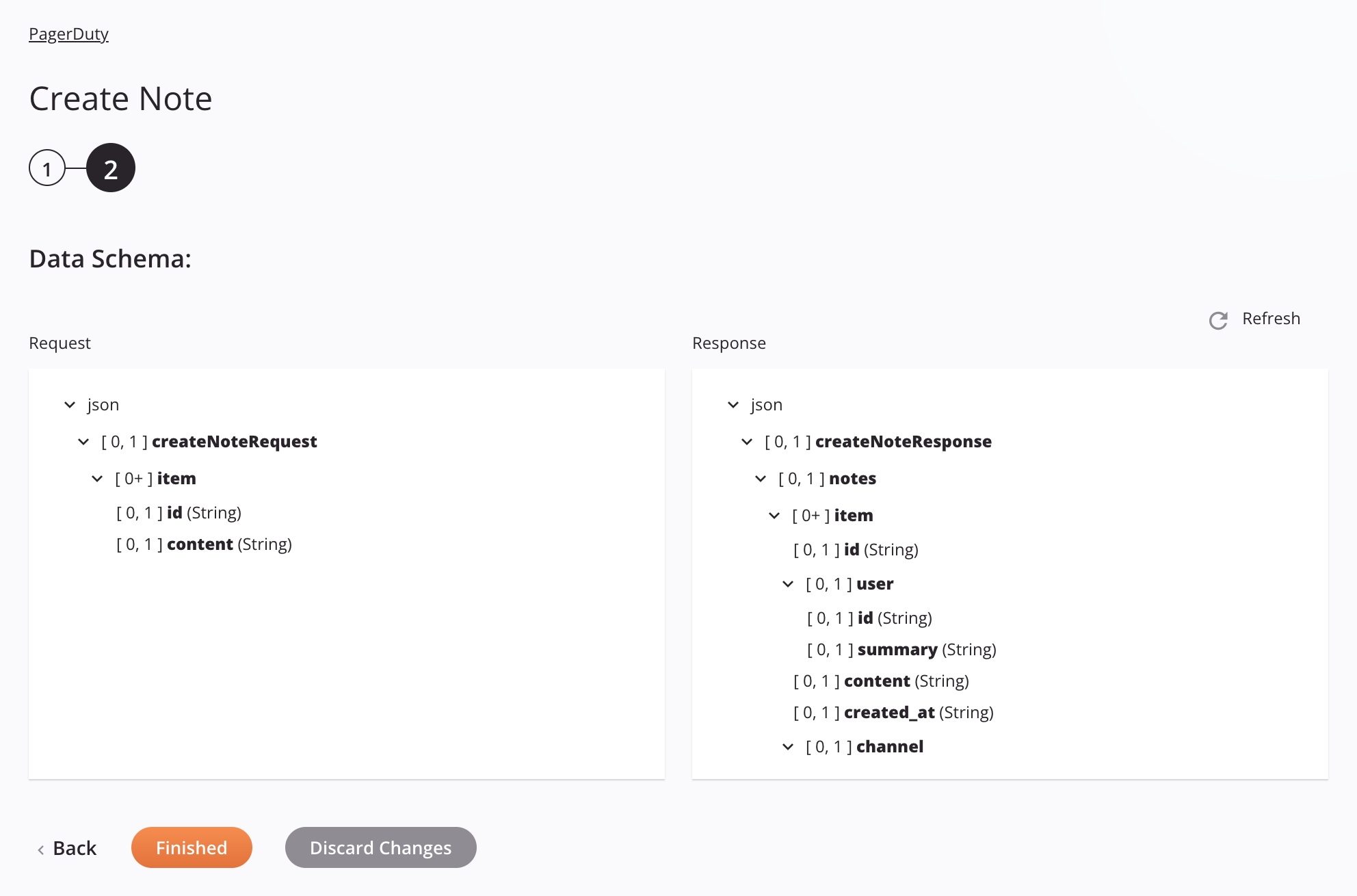The height and width of the screenshot is (896, 1357).
Task: Click the Finished button to complete
Action: tap(191, 847)
